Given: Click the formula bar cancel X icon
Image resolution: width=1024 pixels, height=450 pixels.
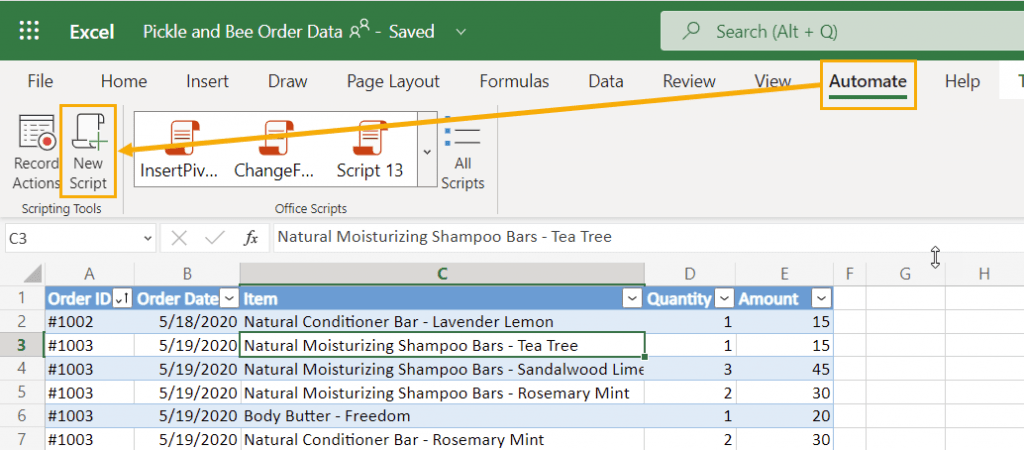Looking at the screenshot, I should tap(178, 238).
